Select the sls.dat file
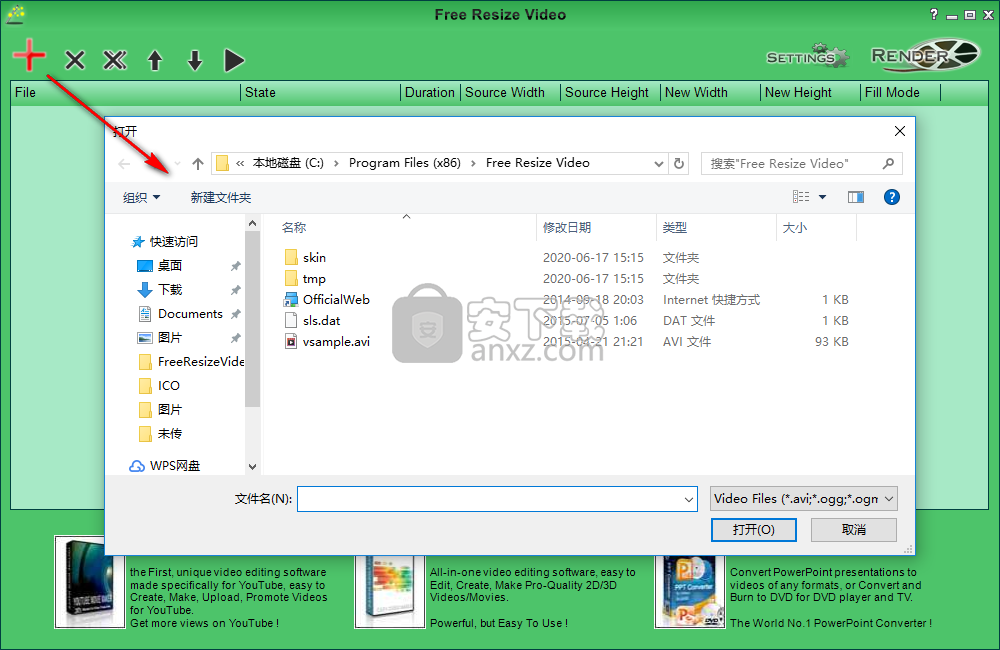Image resolution: width=1000 pixels, height=650 pixels. (312, 320)
